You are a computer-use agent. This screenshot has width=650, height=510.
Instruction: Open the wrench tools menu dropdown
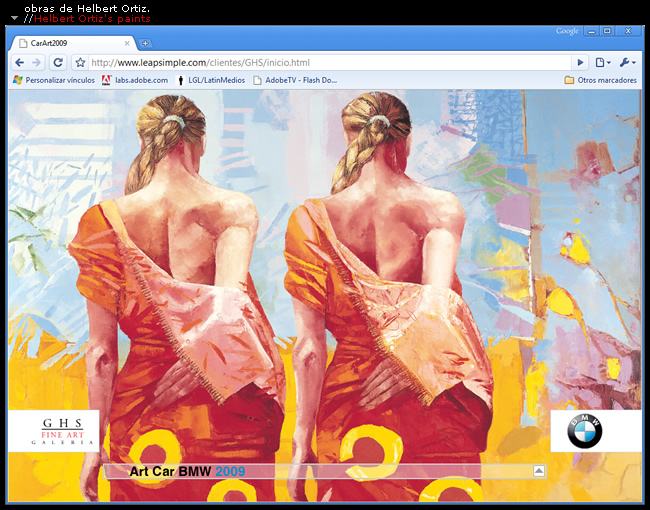(627, 62)
